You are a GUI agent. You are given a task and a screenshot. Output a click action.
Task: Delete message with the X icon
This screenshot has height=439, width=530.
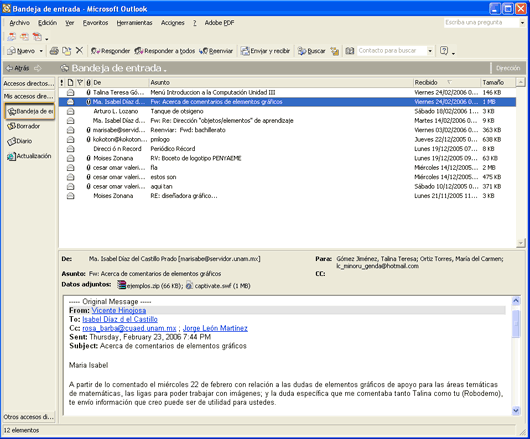79,51
